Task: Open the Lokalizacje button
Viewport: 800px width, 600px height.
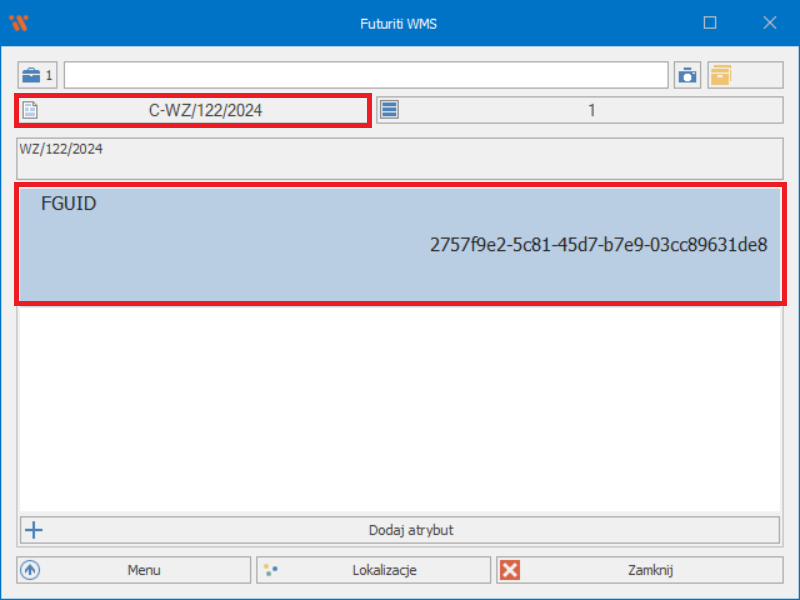Action: 374,570
